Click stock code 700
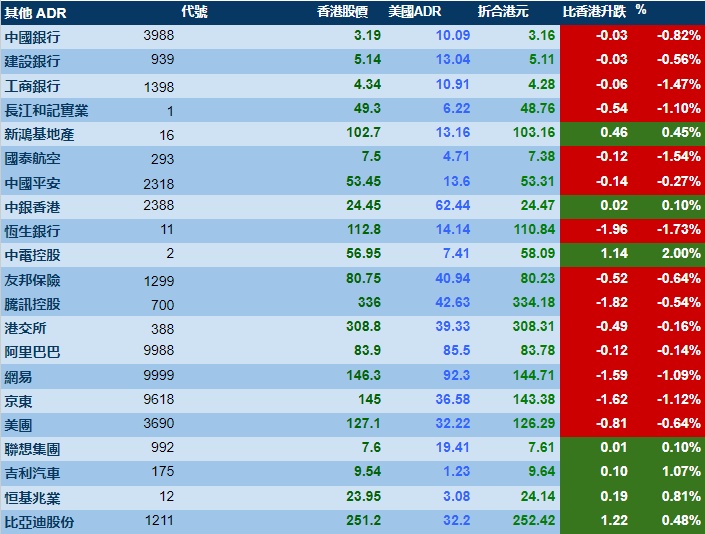 (162, 305)
